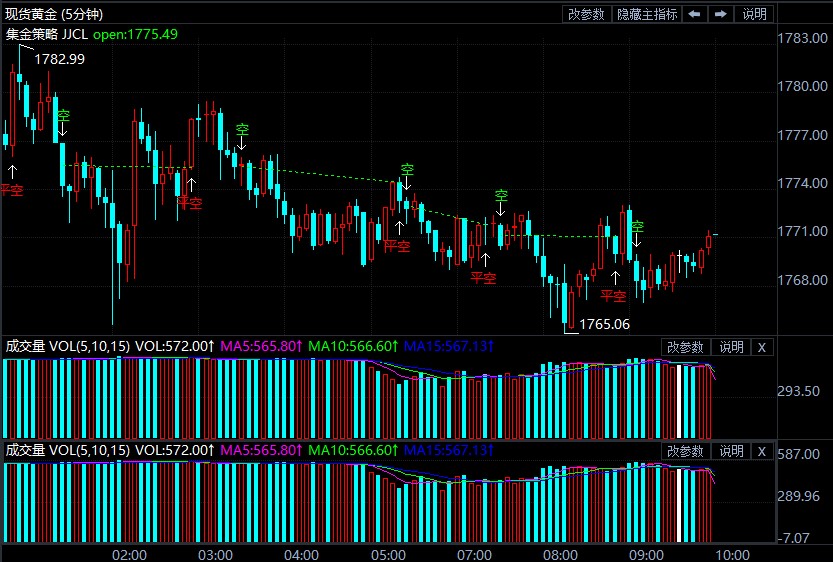Click the left arrow to scroll chart back
This screenshot has width=833, height=562.
point(696,14)
